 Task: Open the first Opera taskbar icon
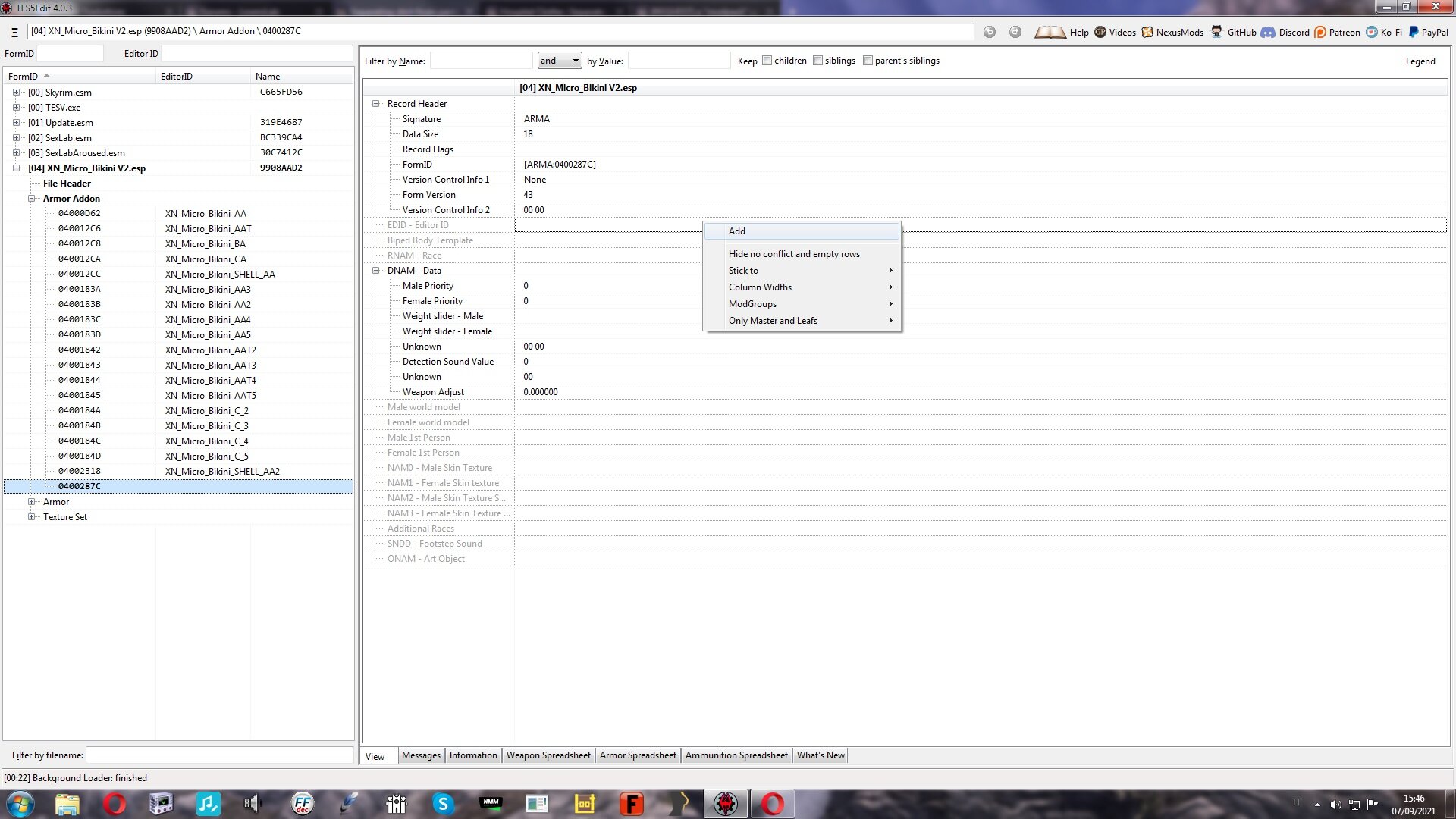115,804
